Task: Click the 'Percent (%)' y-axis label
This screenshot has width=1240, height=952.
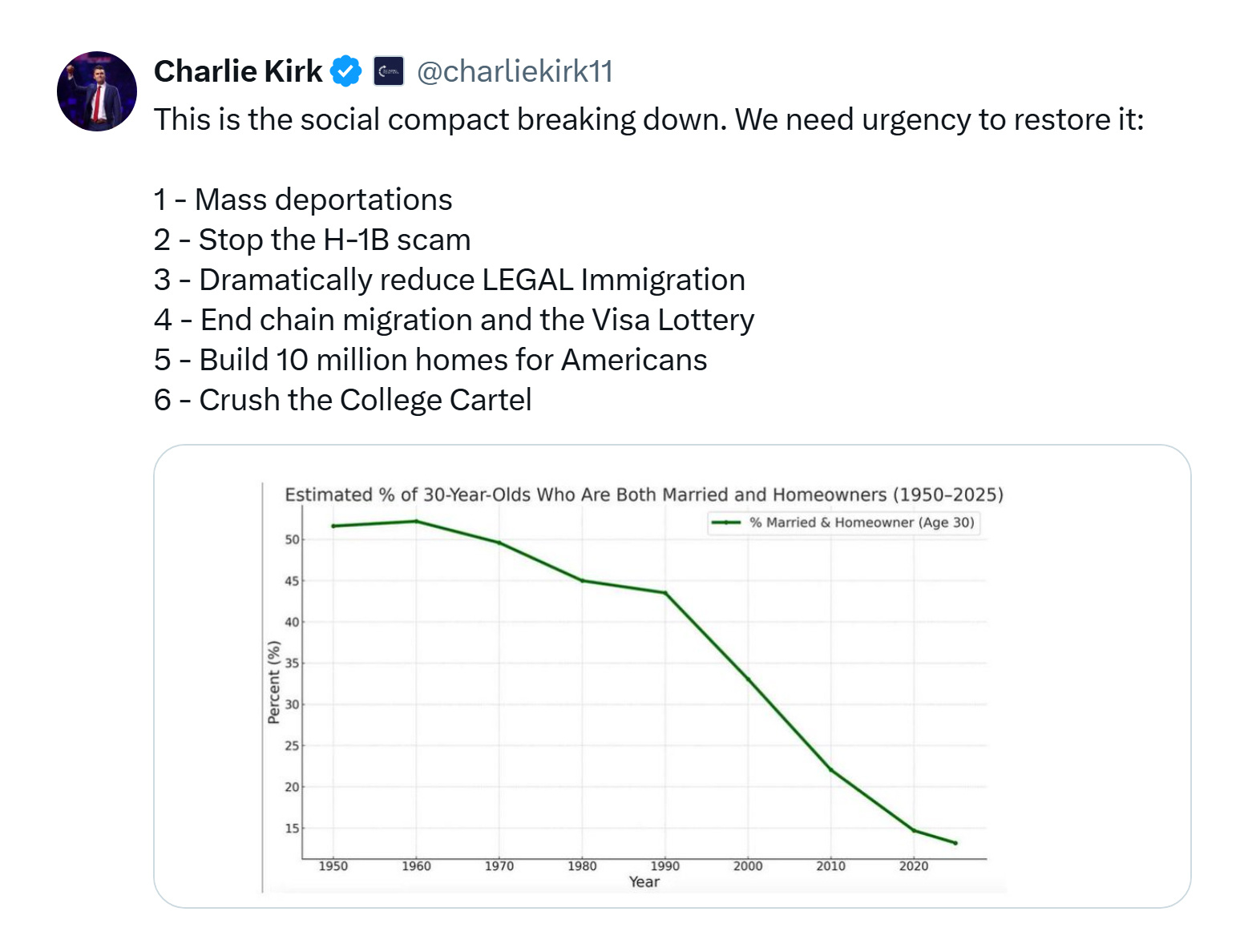Action: (x=274, y=683)
